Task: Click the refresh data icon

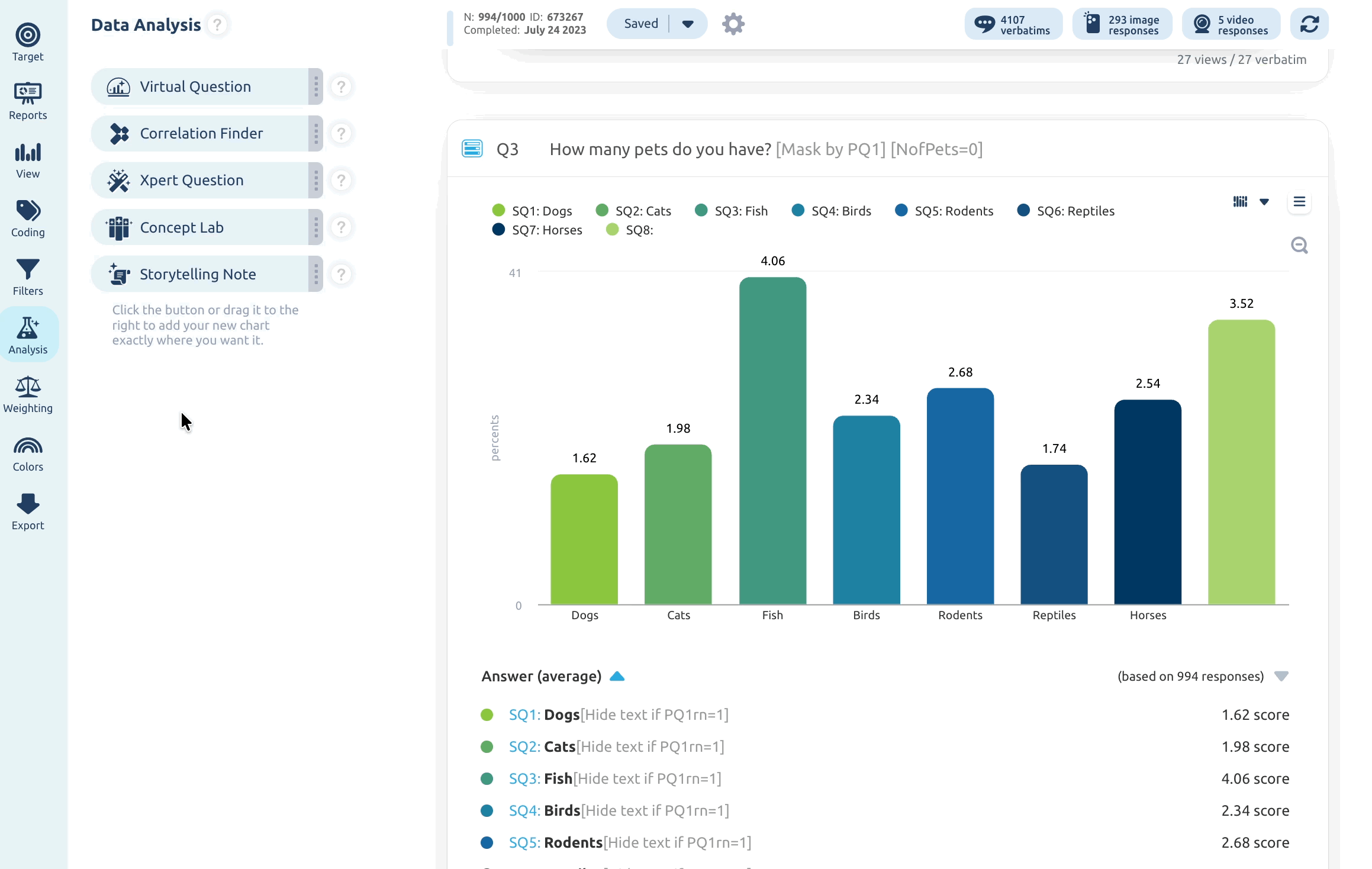Action: [x=1309, y=24]
